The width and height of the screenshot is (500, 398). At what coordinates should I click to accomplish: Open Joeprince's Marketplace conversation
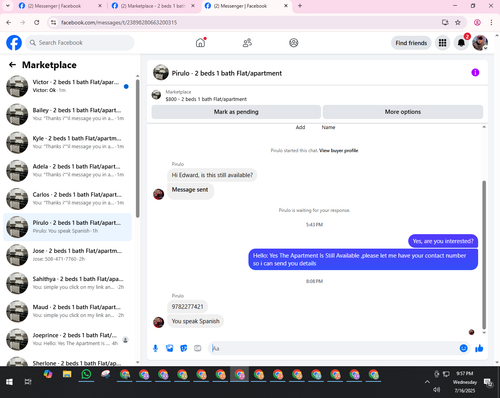click(x=68, y=339)
